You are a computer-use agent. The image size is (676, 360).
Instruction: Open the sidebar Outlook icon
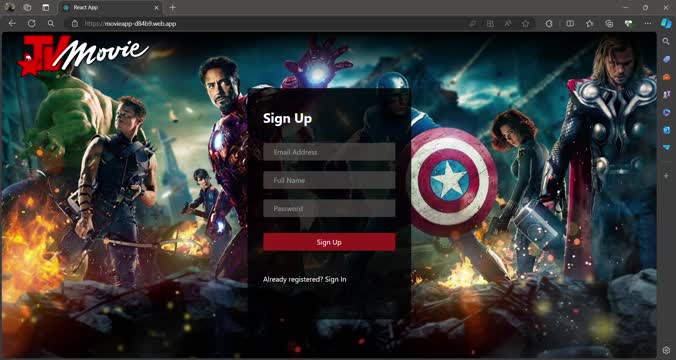click(667, 130)
